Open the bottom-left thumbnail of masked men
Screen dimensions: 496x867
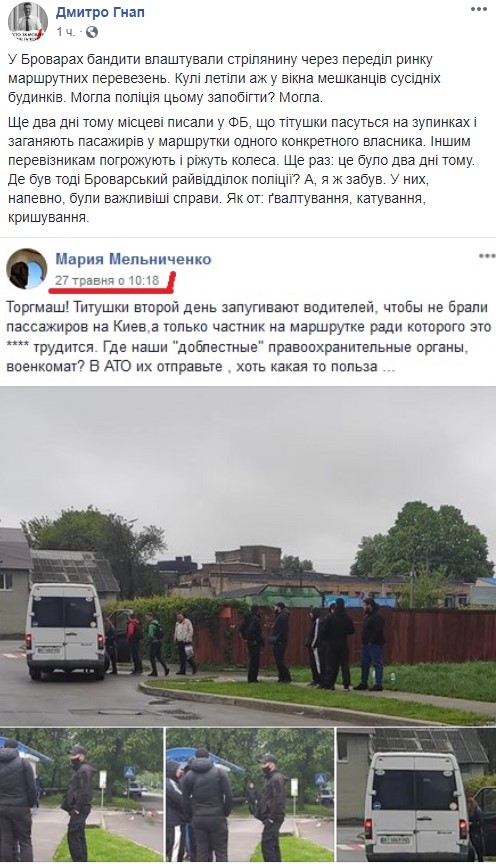[x=81, y=795]
